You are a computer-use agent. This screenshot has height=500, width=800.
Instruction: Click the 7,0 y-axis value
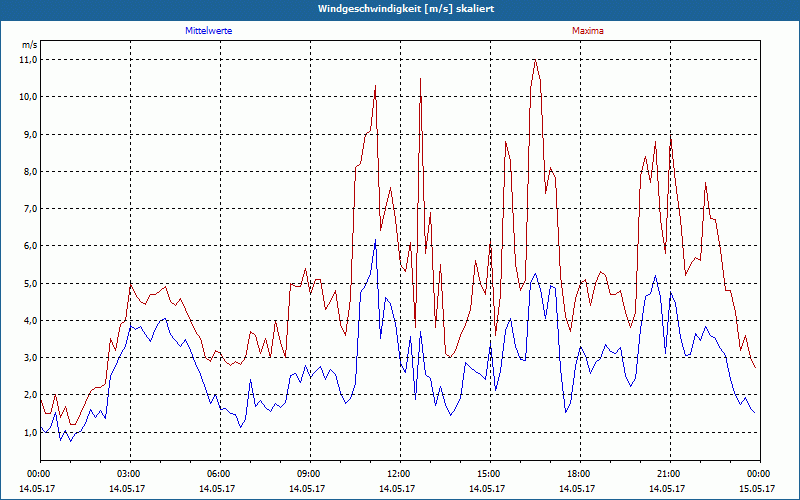pyautogui.click(x=31, y=209)
